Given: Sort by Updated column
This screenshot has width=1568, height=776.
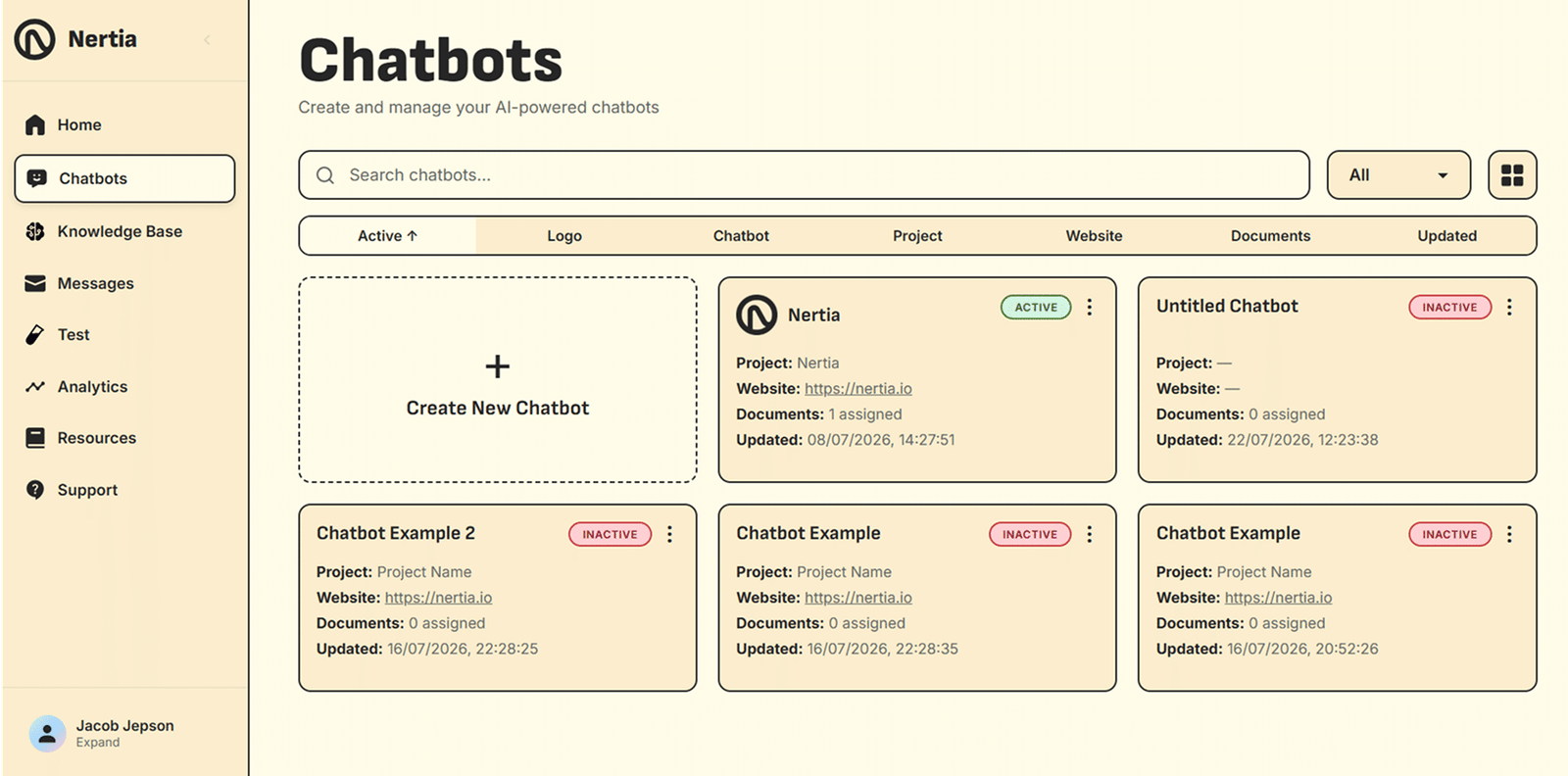Looking at the screenshot, I should (1446, 236).
